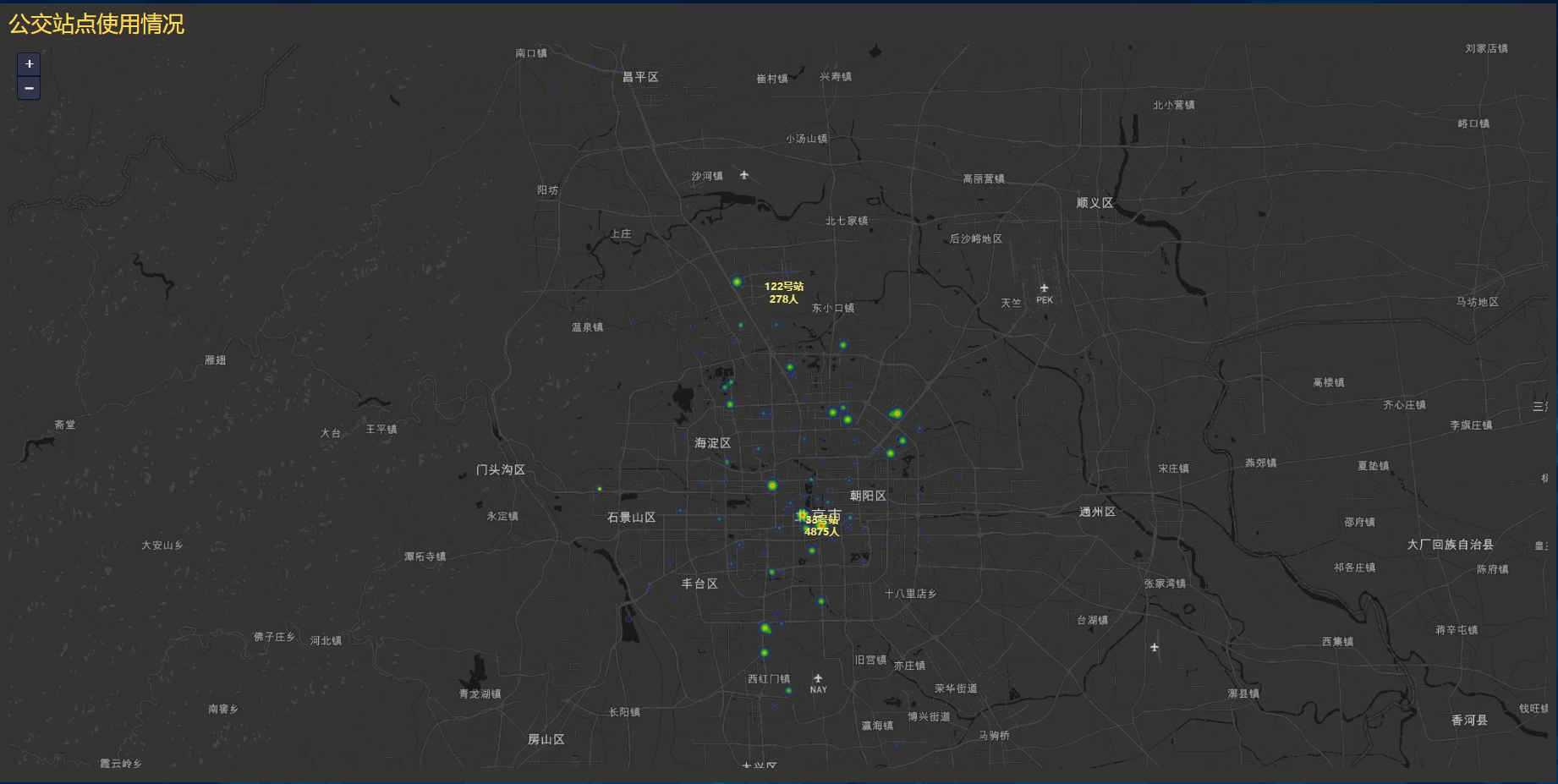Click the 通州区 district label

point(1097,512)
